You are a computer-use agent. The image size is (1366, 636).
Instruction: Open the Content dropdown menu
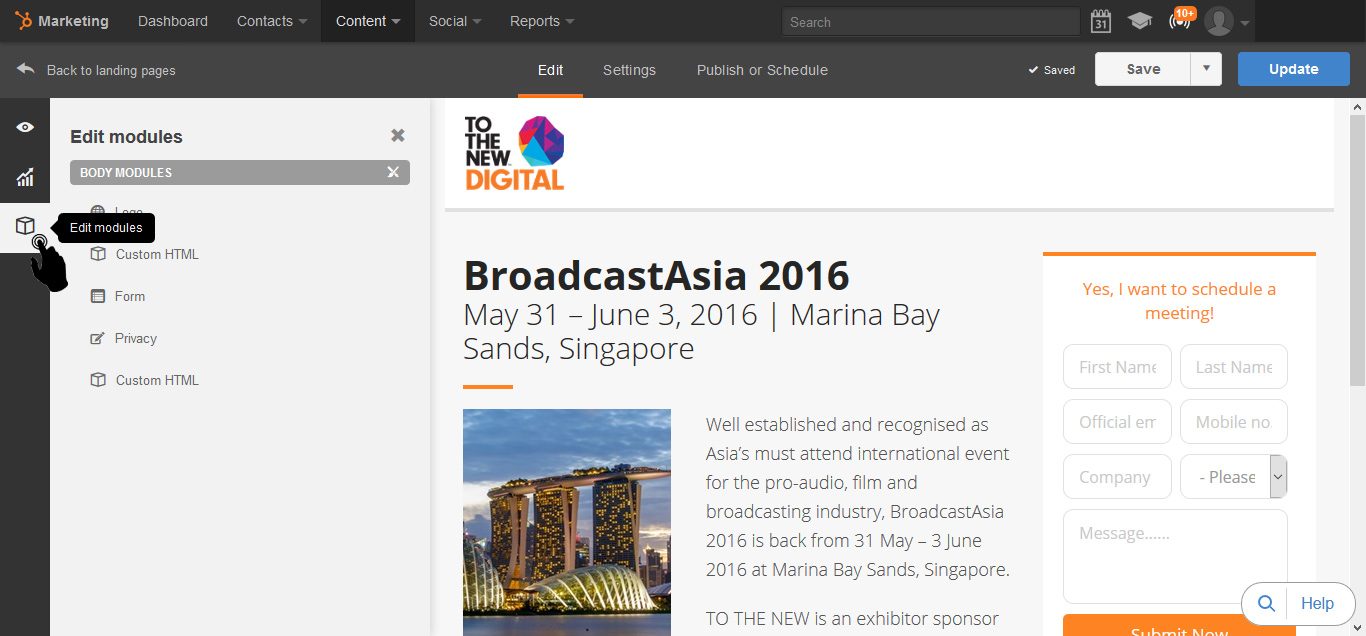tap(368, 21)
